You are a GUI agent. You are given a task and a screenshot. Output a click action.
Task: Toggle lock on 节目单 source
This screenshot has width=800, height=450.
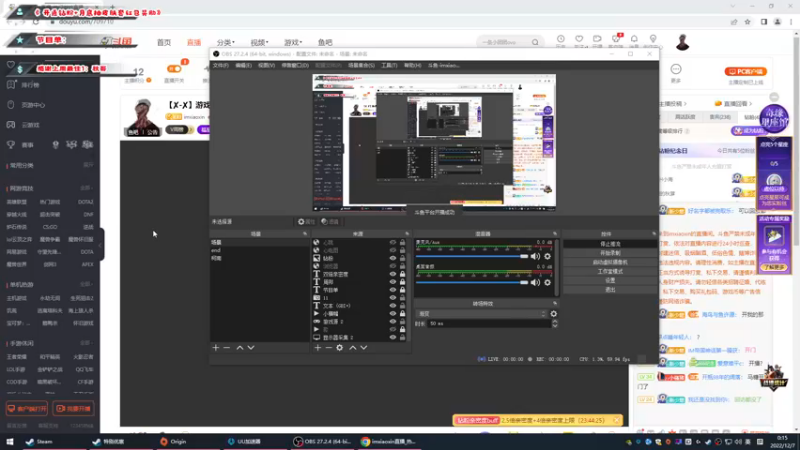403,290
